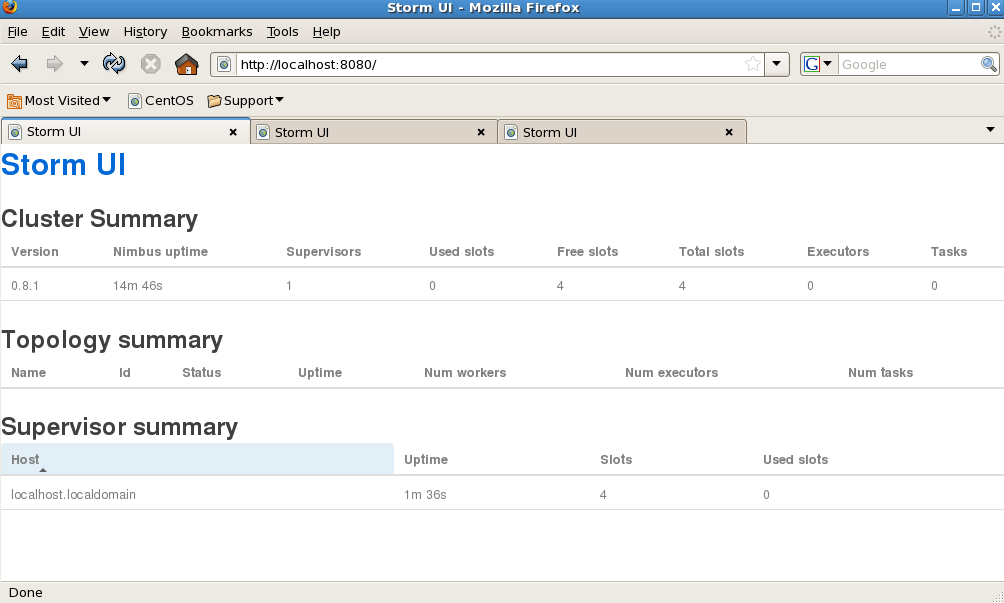Focus the localhost:8080 address field

489,64
